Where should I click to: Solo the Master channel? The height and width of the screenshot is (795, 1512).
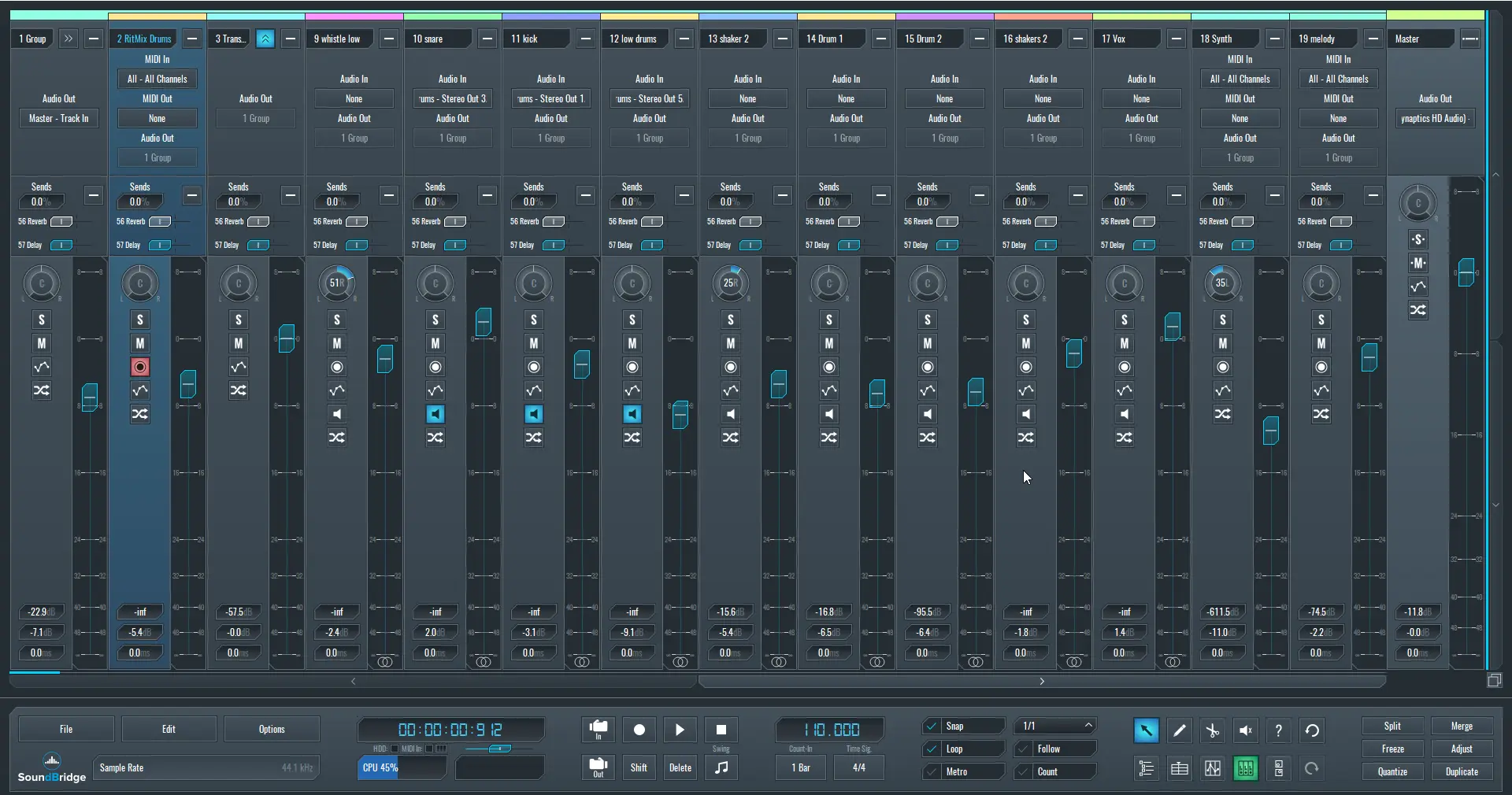point(1418,239)
